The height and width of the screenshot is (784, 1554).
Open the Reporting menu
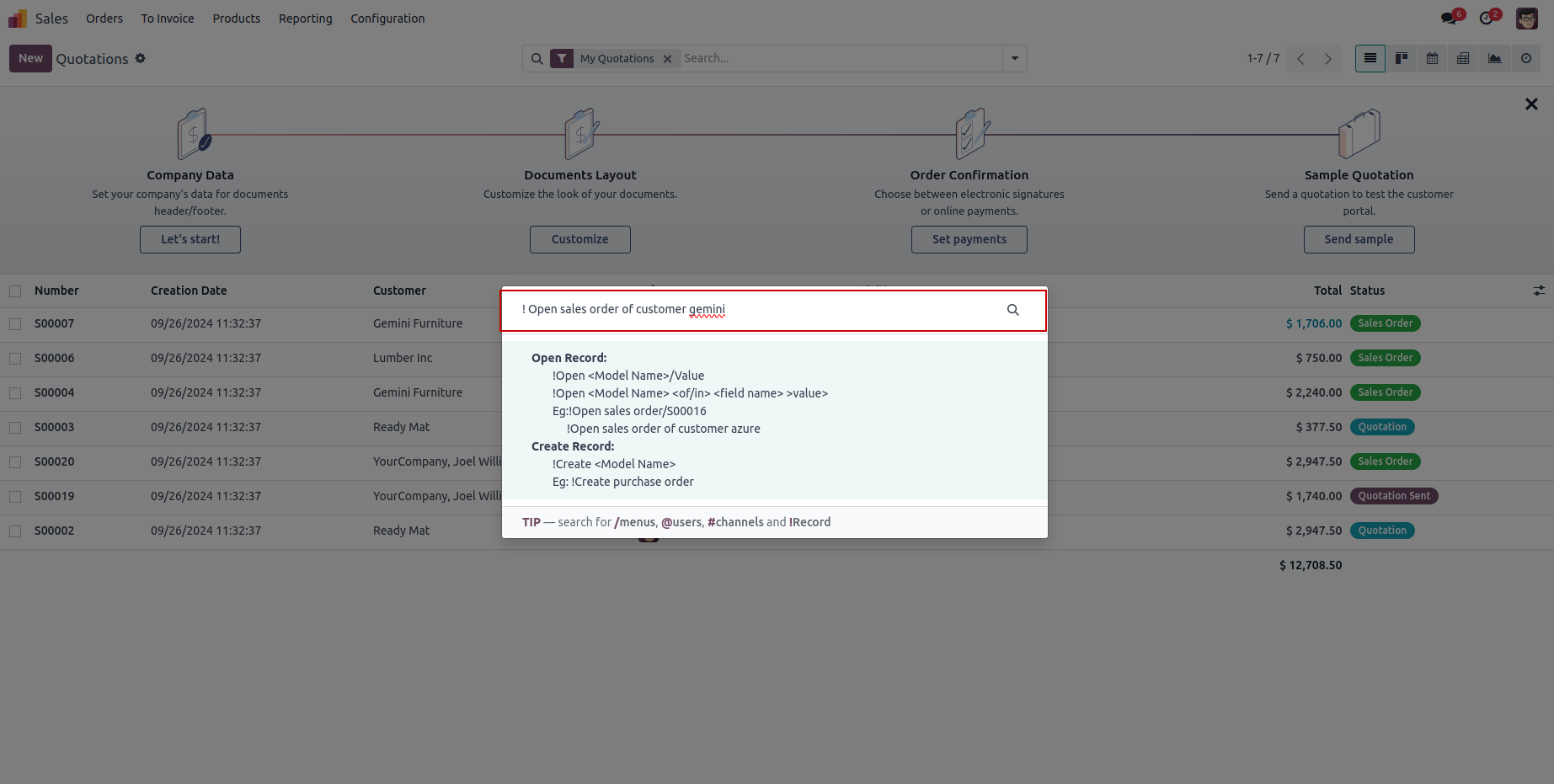(305, 19)
